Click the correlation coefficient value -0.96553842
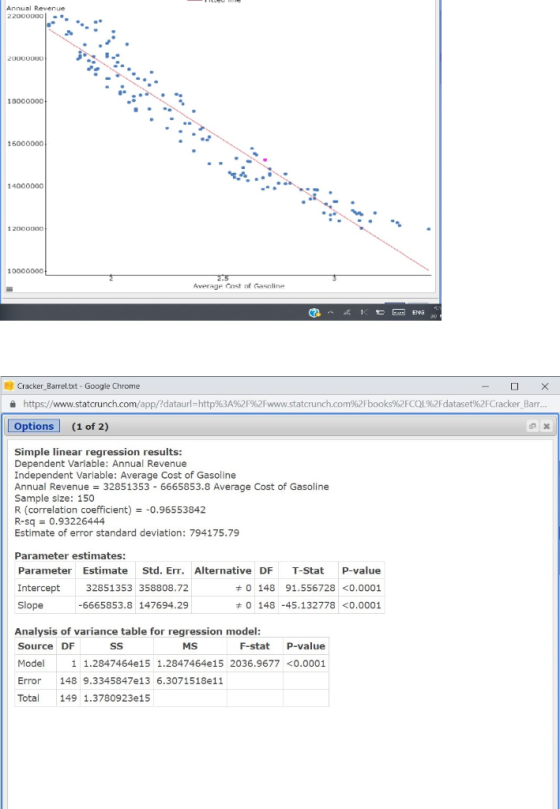This screenshot has width=560, height=809. tap(177, 510)
